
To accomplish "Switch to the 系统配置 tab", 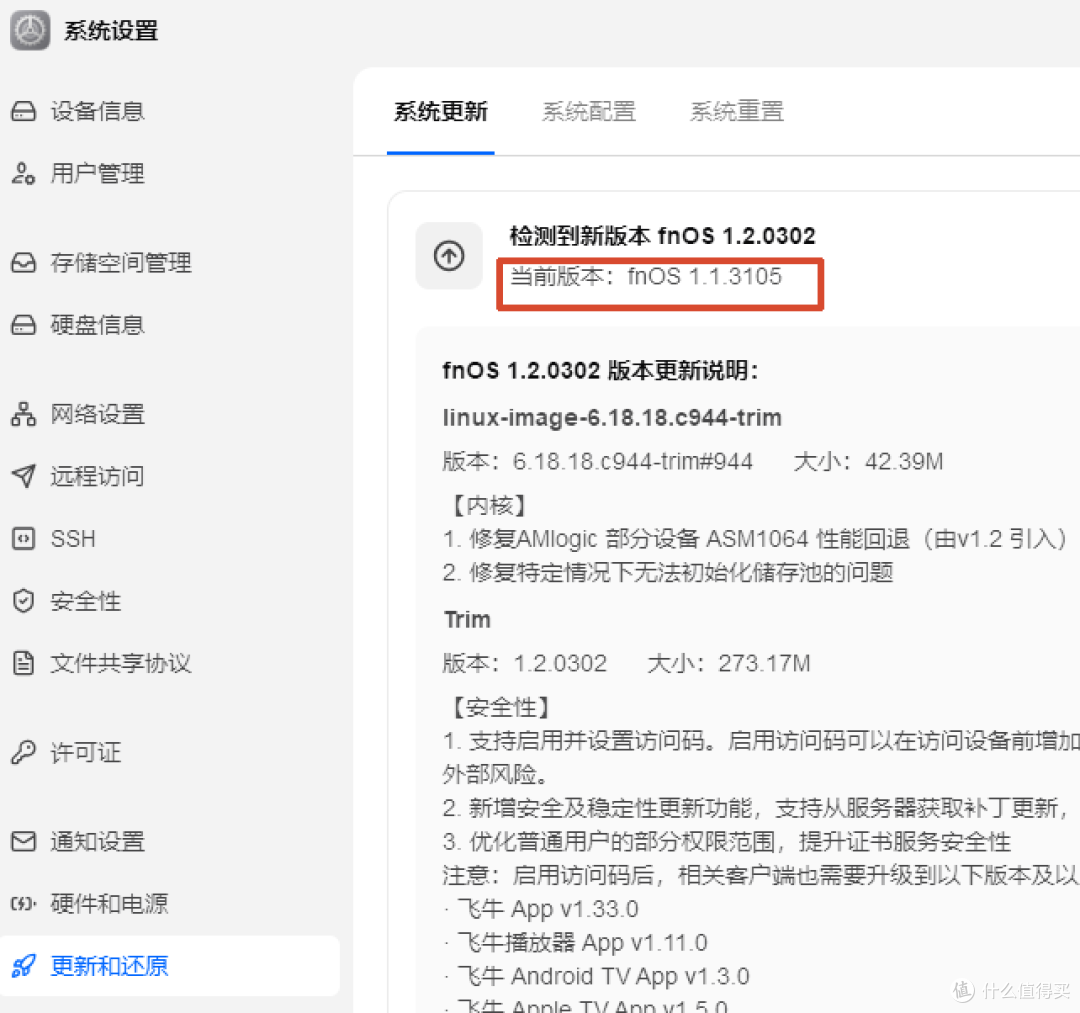I will pos(589,112).
